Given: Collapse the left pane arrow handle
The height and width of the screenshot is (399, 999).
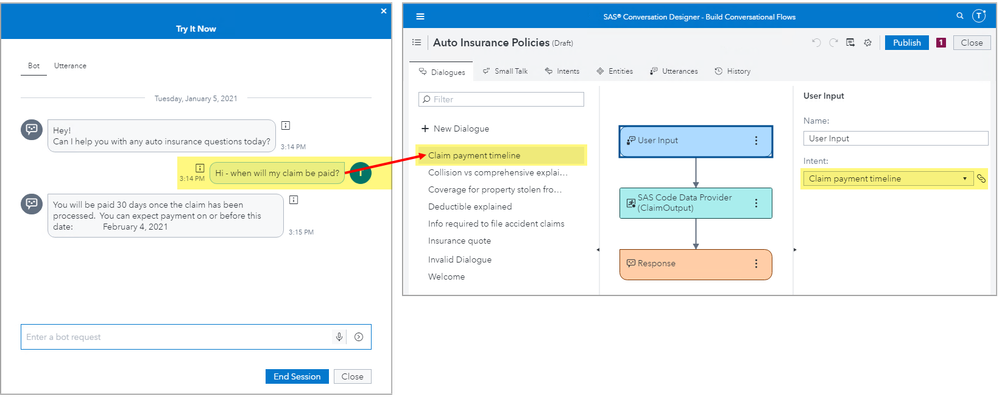Looking at the screenshot, I should 598,250.
